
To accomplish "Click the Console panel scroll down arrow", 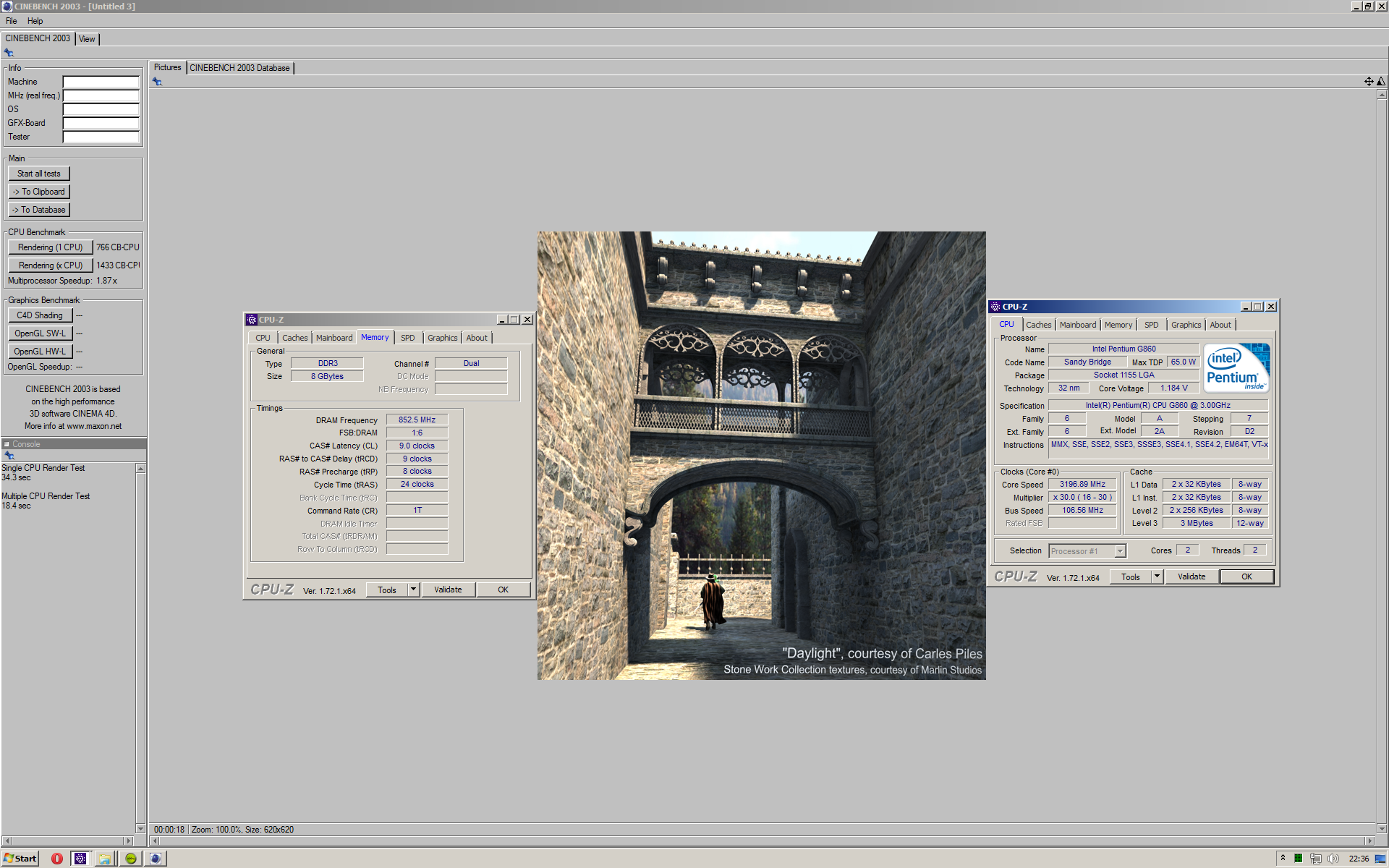I will 140,829.
